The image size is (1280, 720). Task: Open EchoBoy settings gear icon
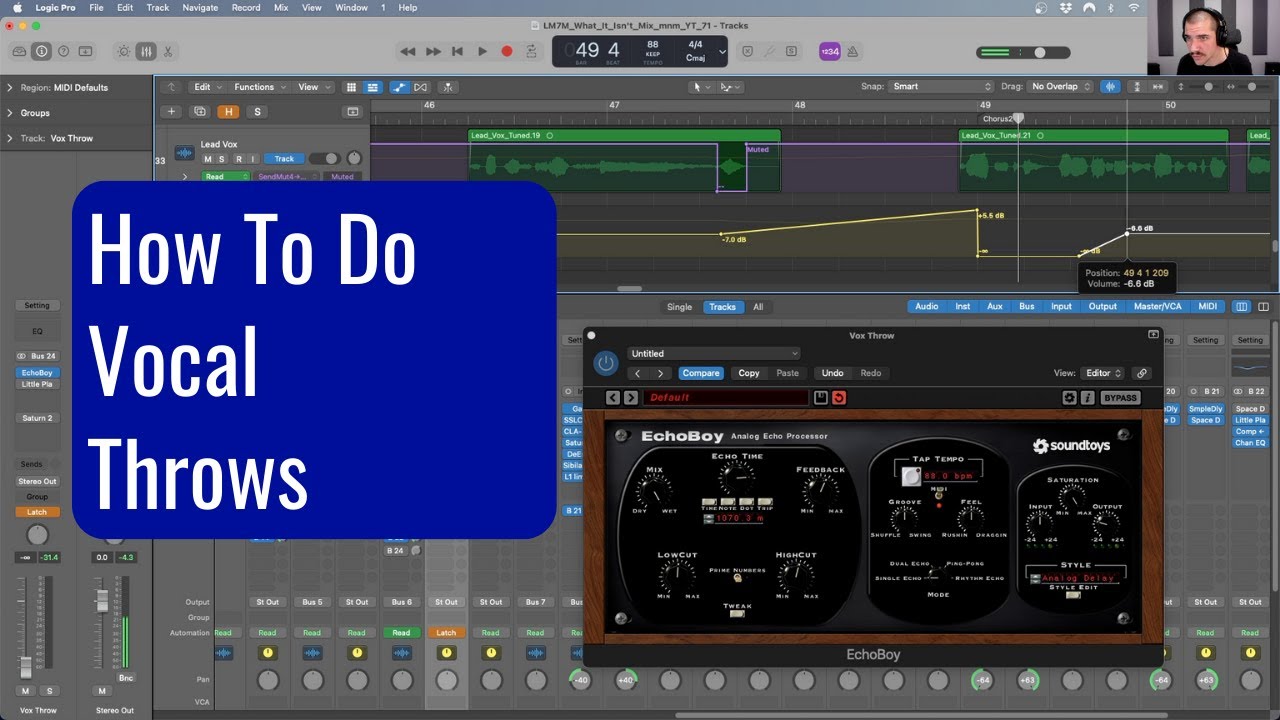[1069, 398]
